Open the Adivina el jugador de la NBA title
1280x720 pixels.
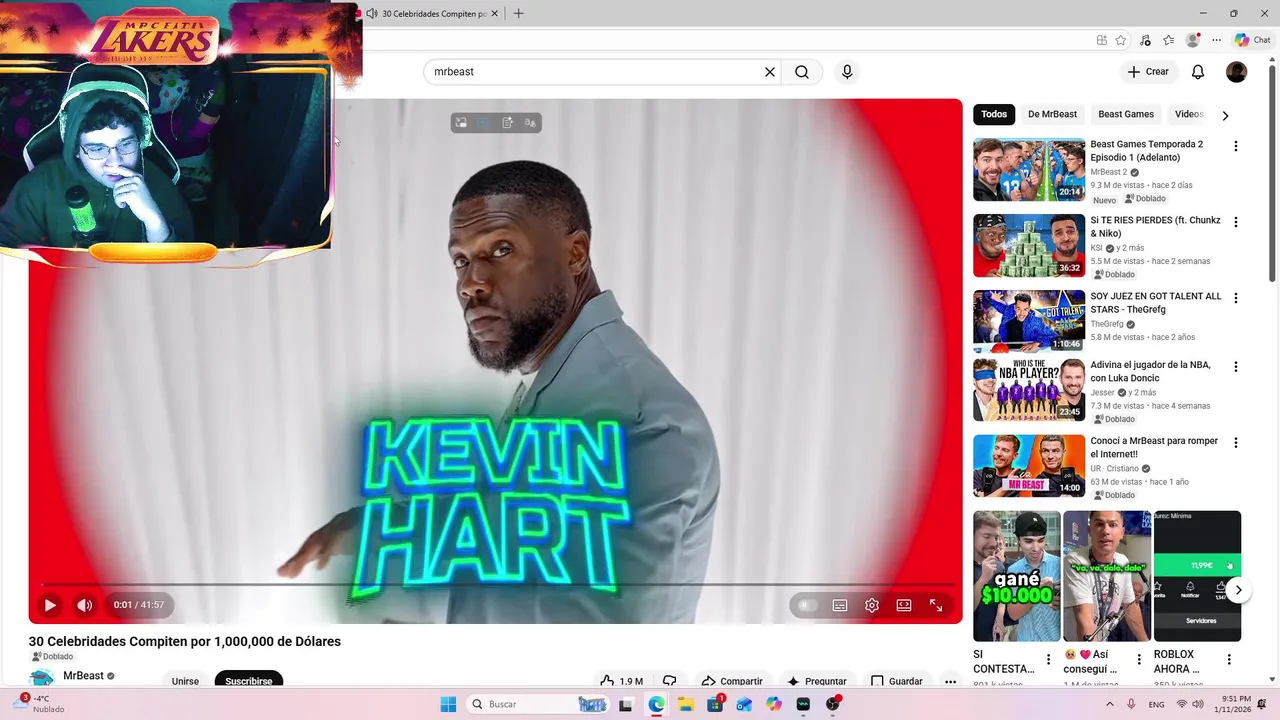(1150, 372)
